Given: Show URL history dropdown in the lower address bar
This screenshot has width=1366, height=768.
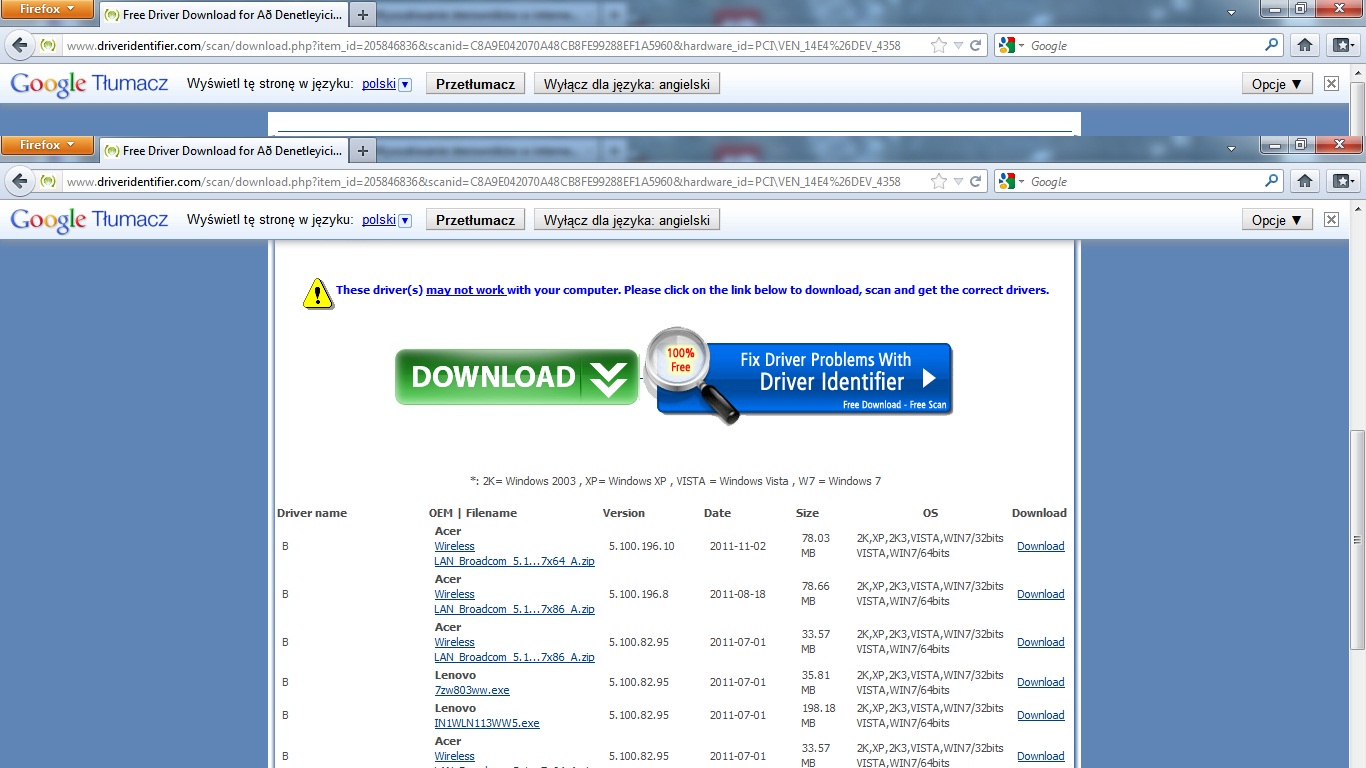Looking at the screenshot, I should coord(958,181).
